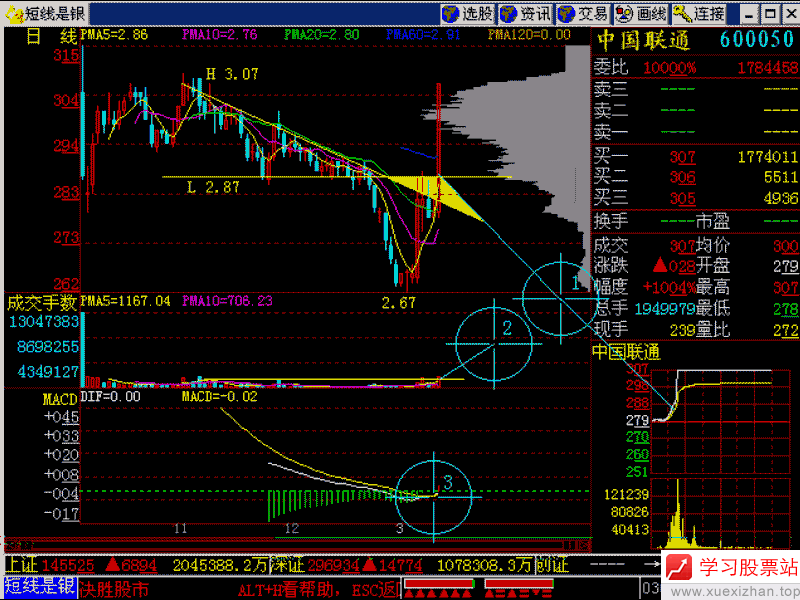Click the blue 短线是银 status bar label
This screenshot has width=800, height=600.
click(x=41, y=588)
